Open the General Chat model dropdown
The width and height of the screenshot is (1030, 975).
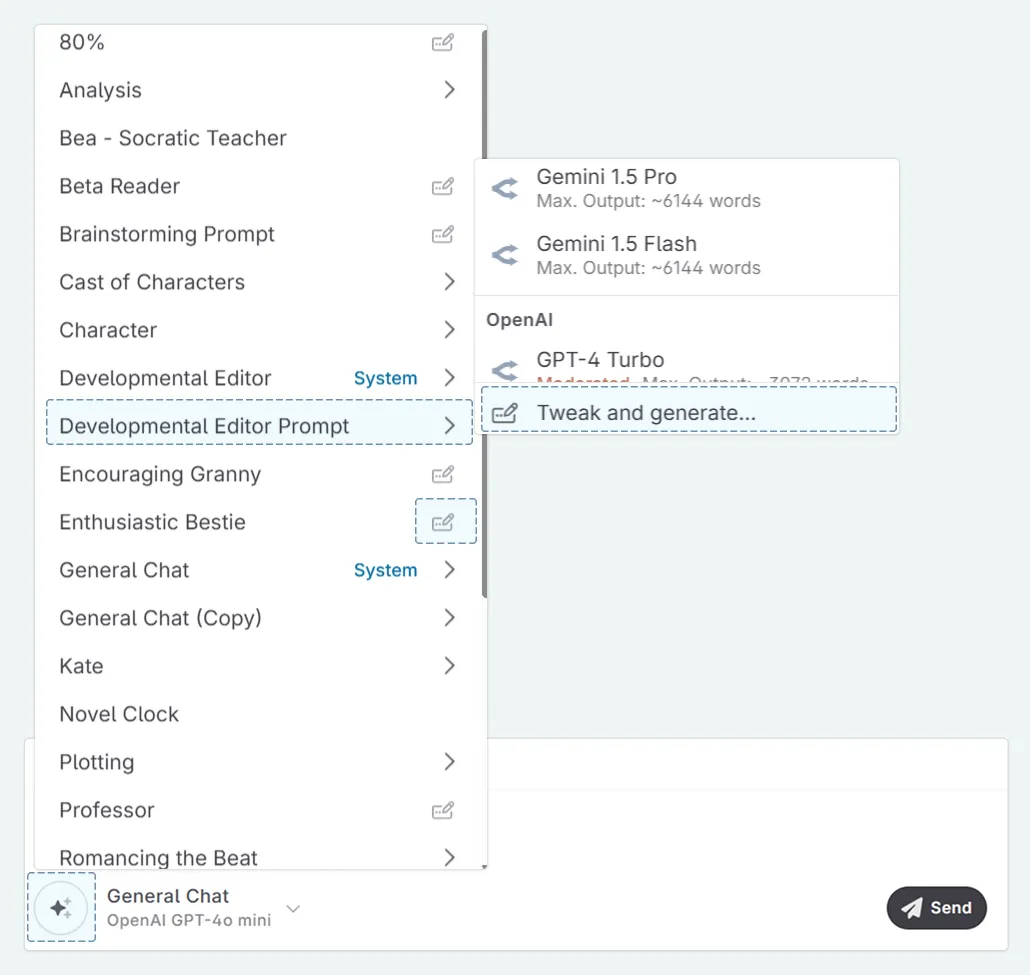(x=293, y=908)
